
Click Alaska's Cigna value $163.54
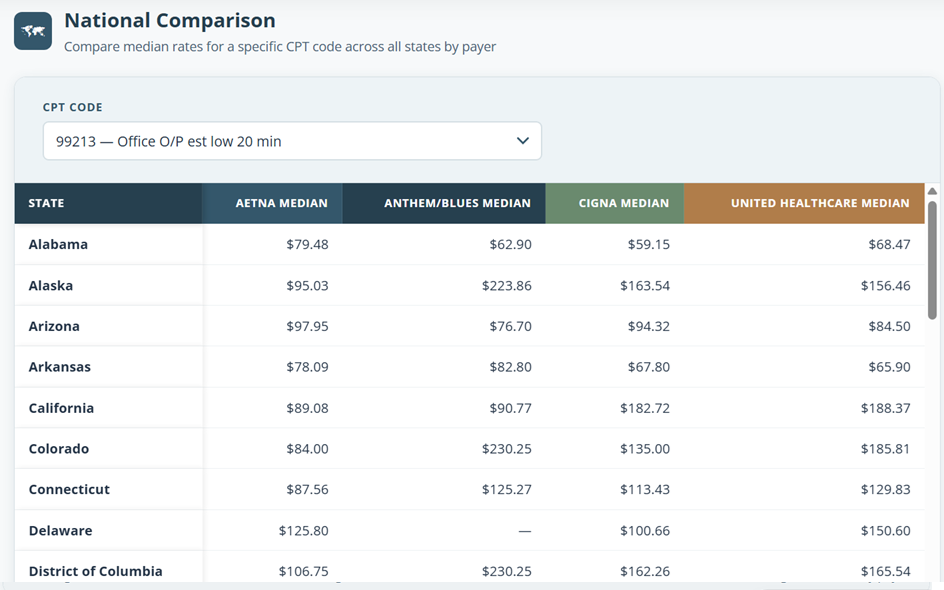(645, 285)
